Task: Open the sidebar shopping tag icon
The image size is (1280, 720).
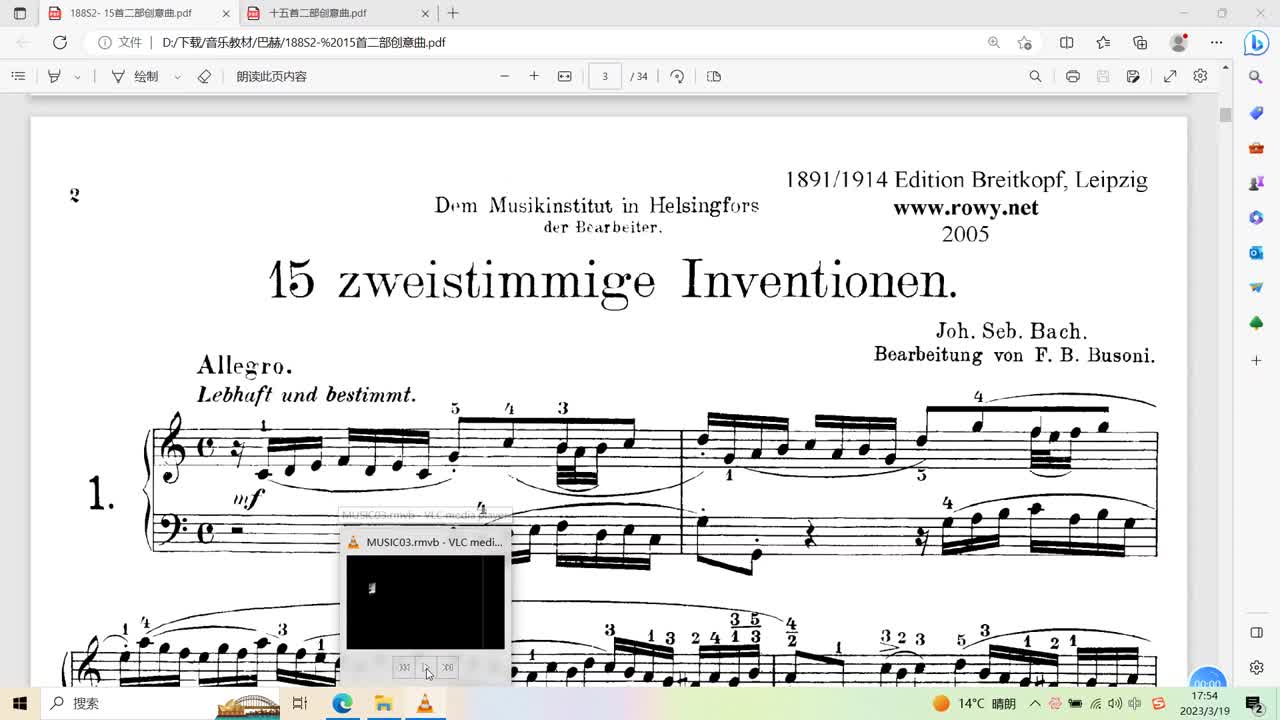Action: click(x=1256, y=113)
